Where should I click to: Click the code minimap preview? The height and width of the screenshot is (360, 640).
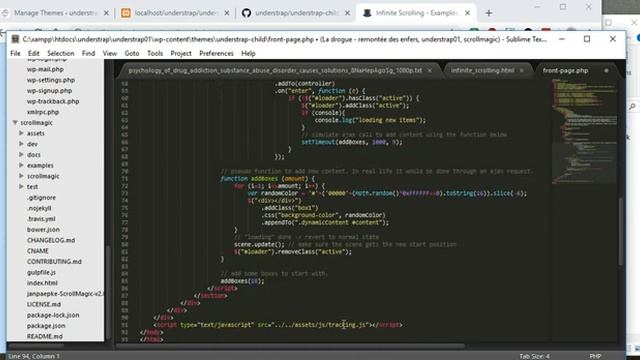tap(584, 131)
